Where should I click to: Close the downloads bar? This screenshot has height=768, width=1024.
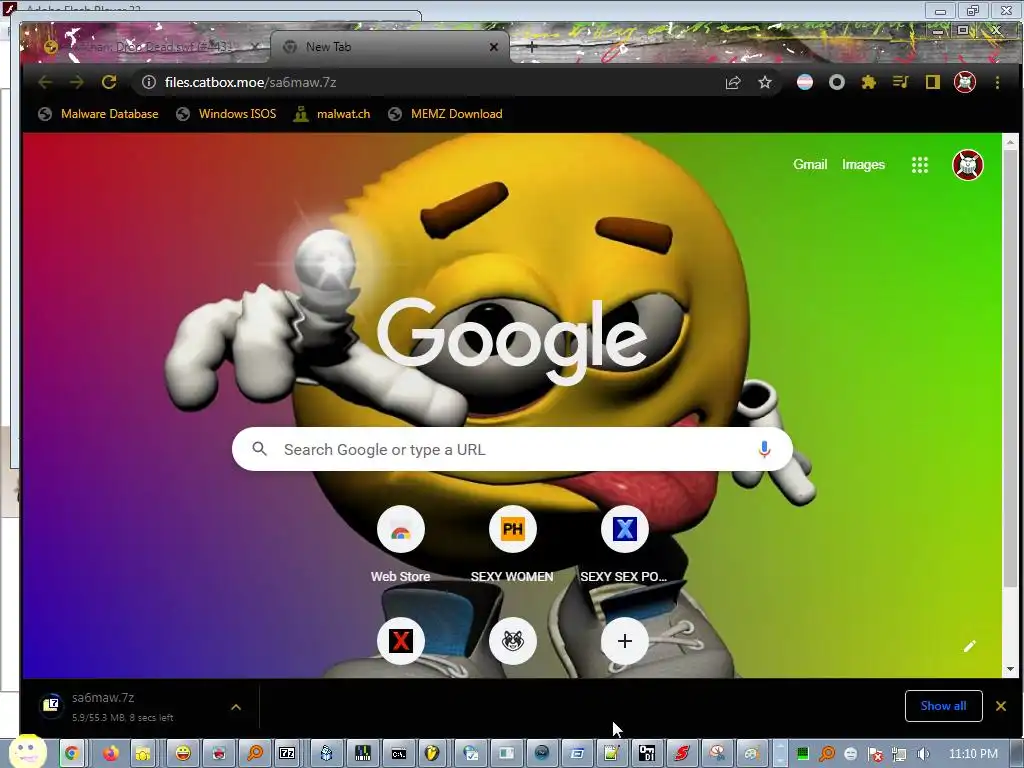[x=1000, y=706]
